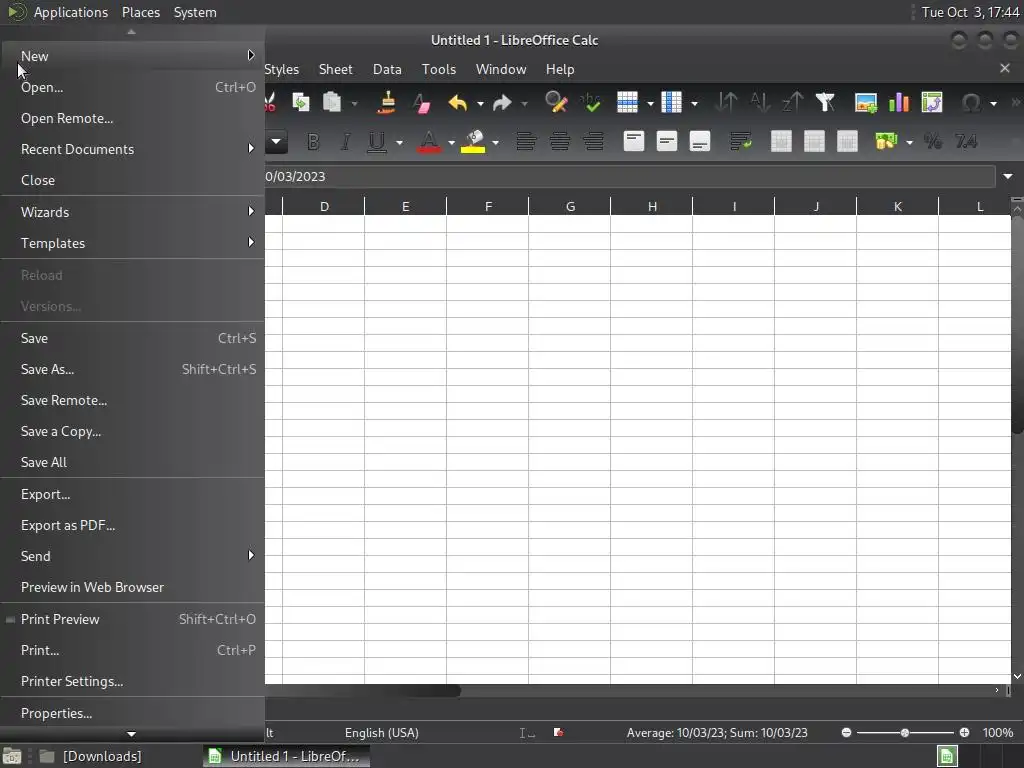Open Applications menu in top panel

tap(71, 12)
